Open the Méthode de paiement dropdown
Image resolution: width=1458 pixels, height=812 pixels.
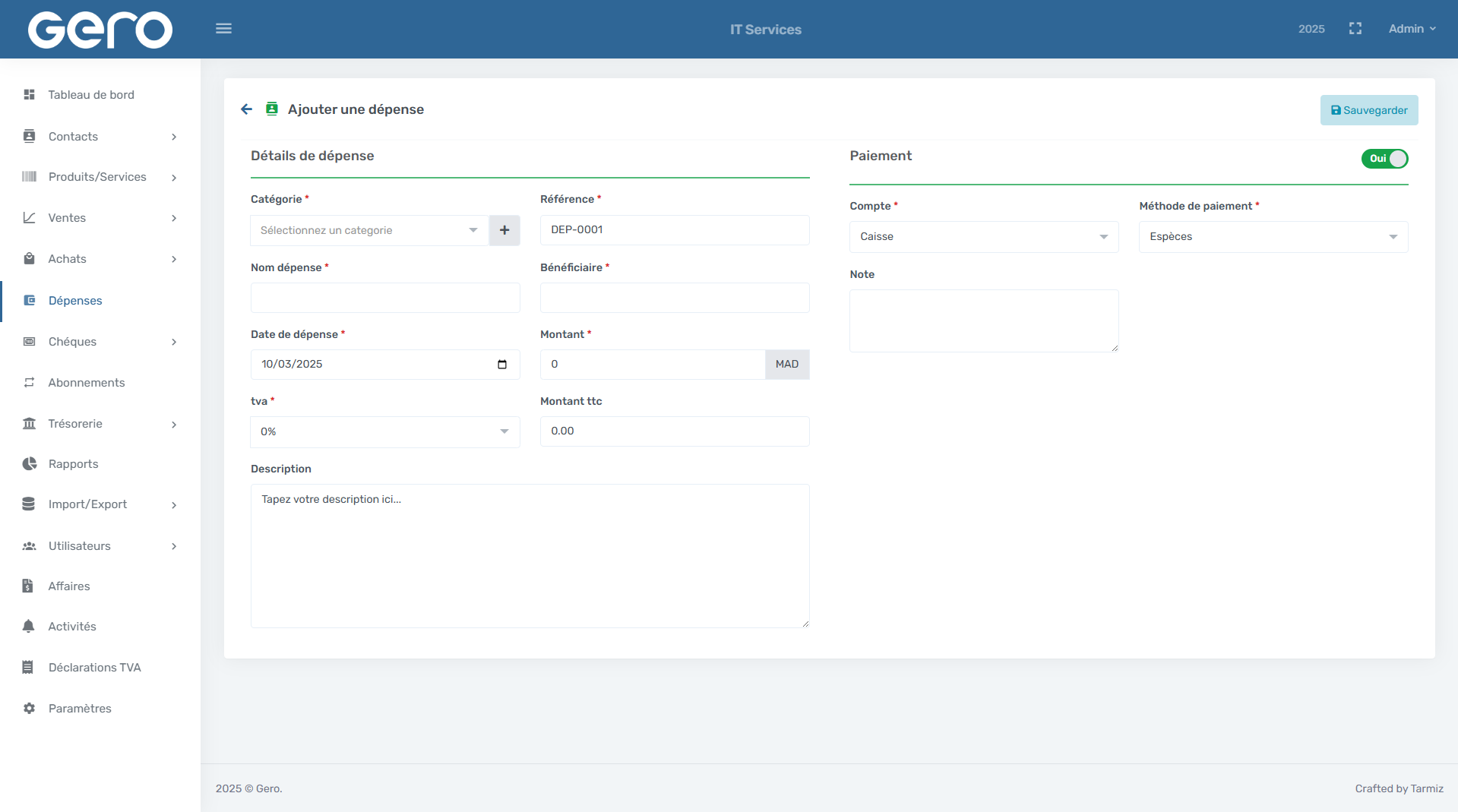point(1273,237)
